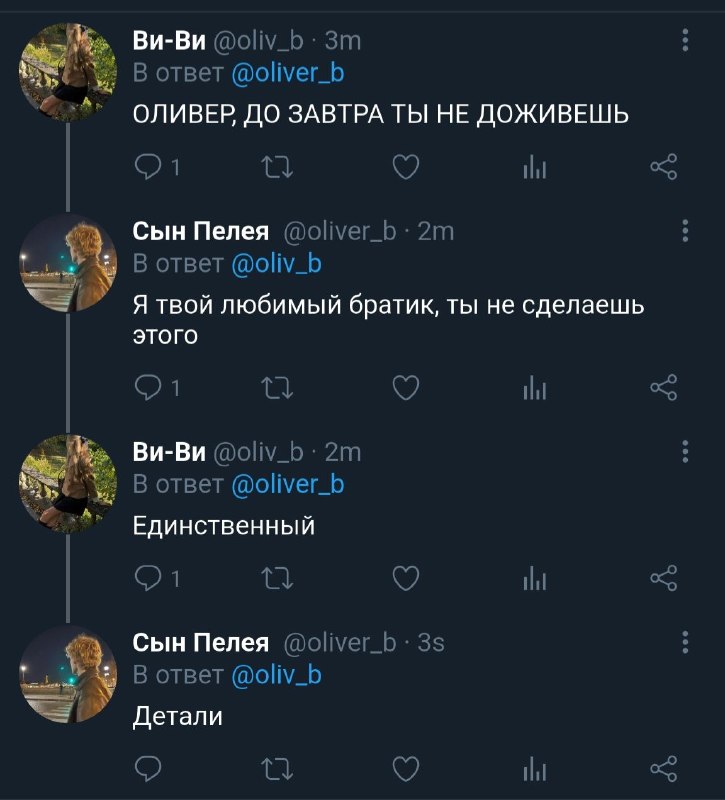Open @oliv_b mention in 'Детали' reply
This screenshot has height=800, width=725.
[x=277, y=675]
